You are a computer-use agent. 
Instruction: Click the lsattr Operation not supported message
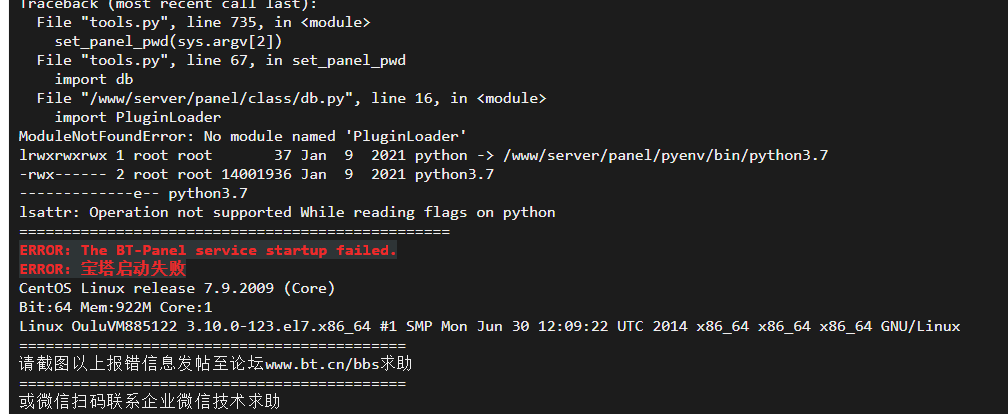pyautogui.click(x=287, y=212)
